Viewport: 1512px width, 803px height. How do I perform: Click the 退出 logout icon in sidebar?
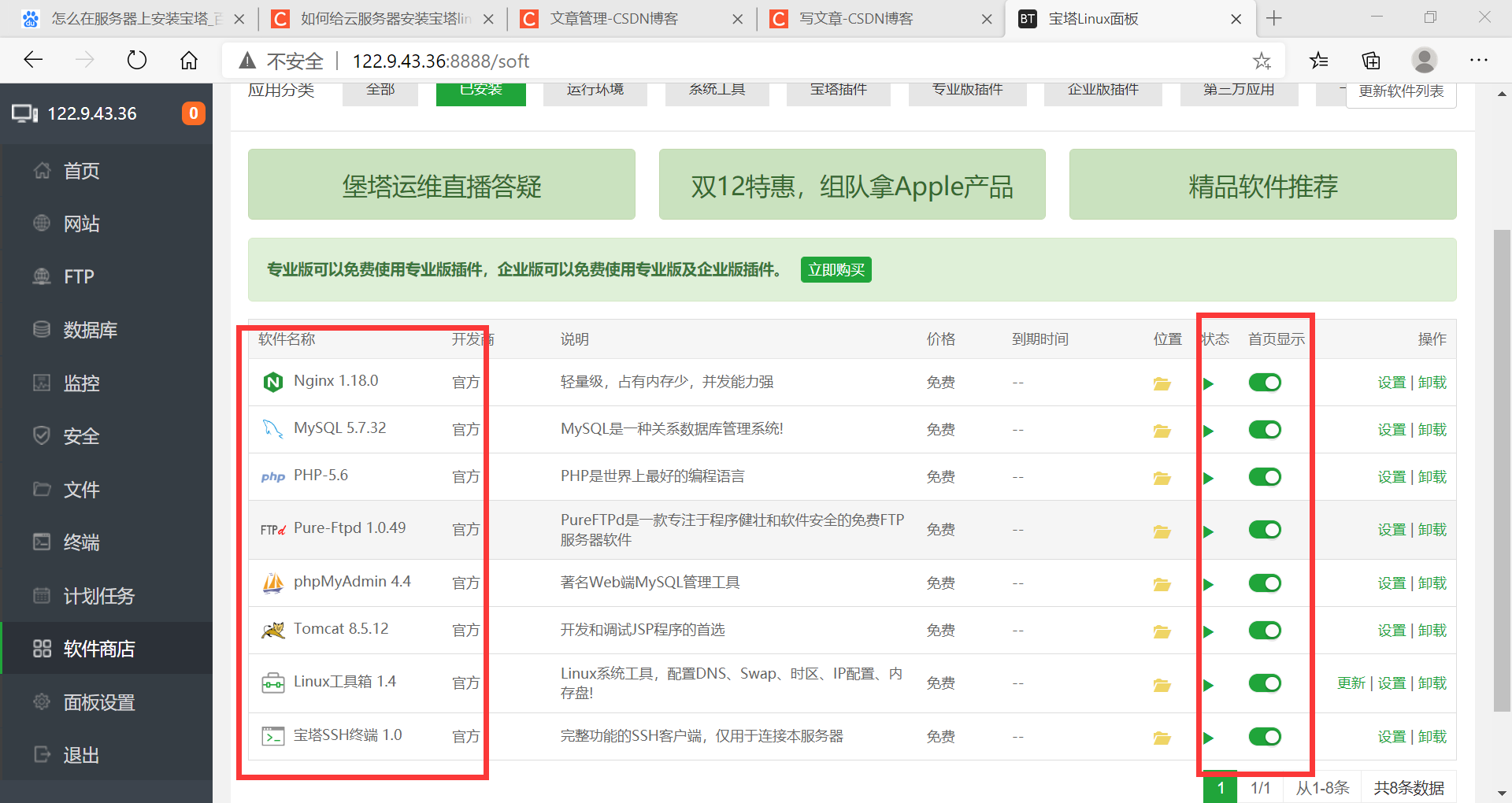[42, 754]
